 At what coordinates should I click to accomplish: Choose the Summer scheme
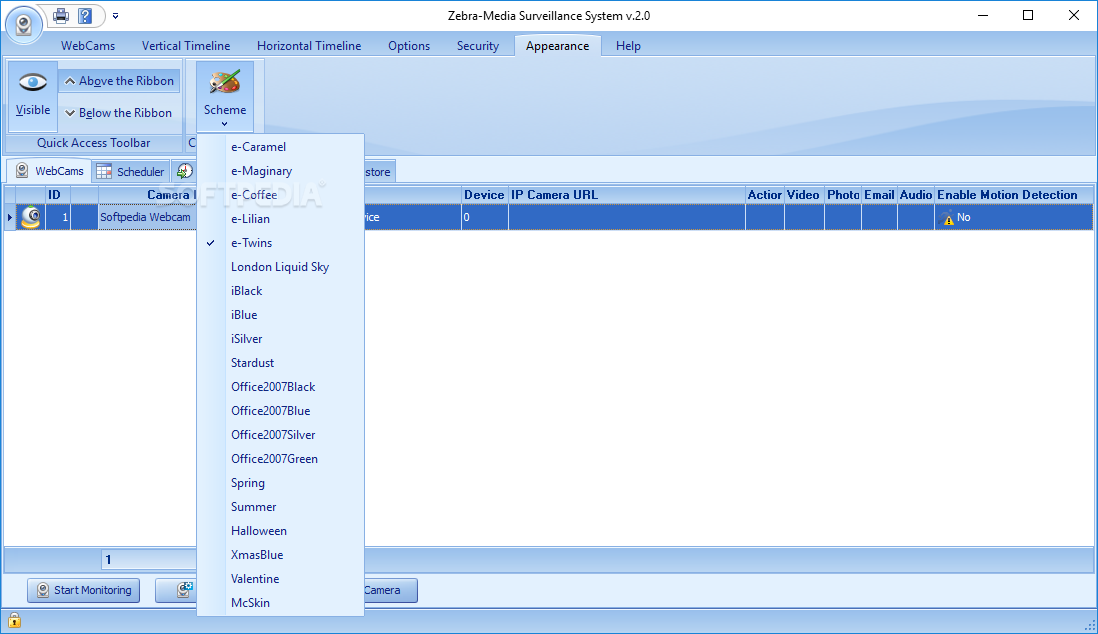pos(281,506)
